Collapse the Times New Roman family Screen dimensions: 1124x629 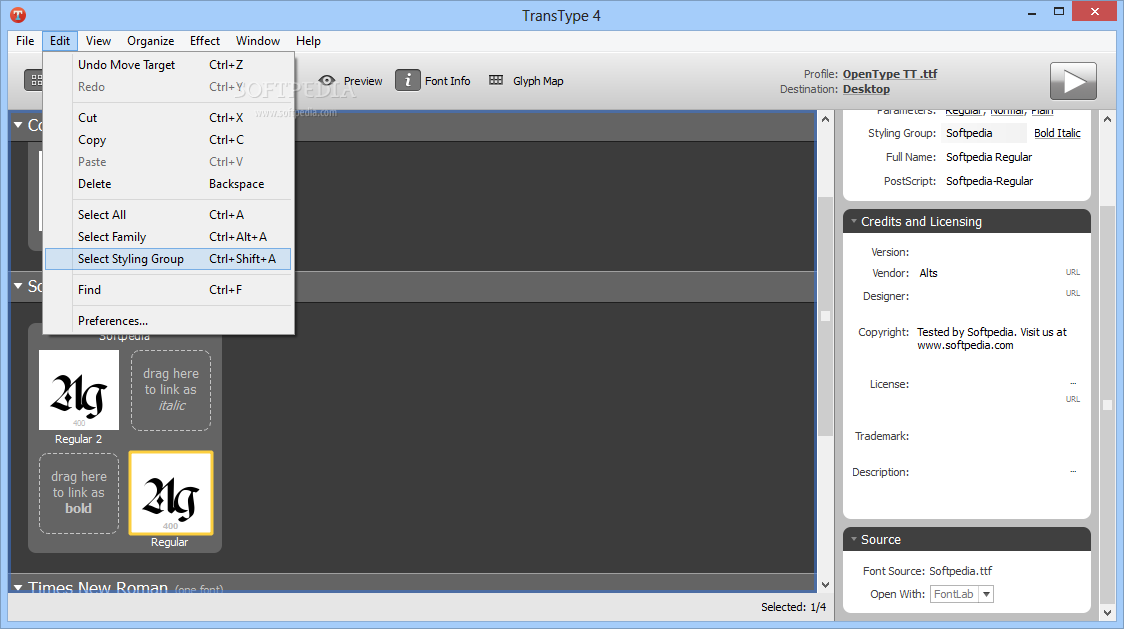tap(18, 587)
